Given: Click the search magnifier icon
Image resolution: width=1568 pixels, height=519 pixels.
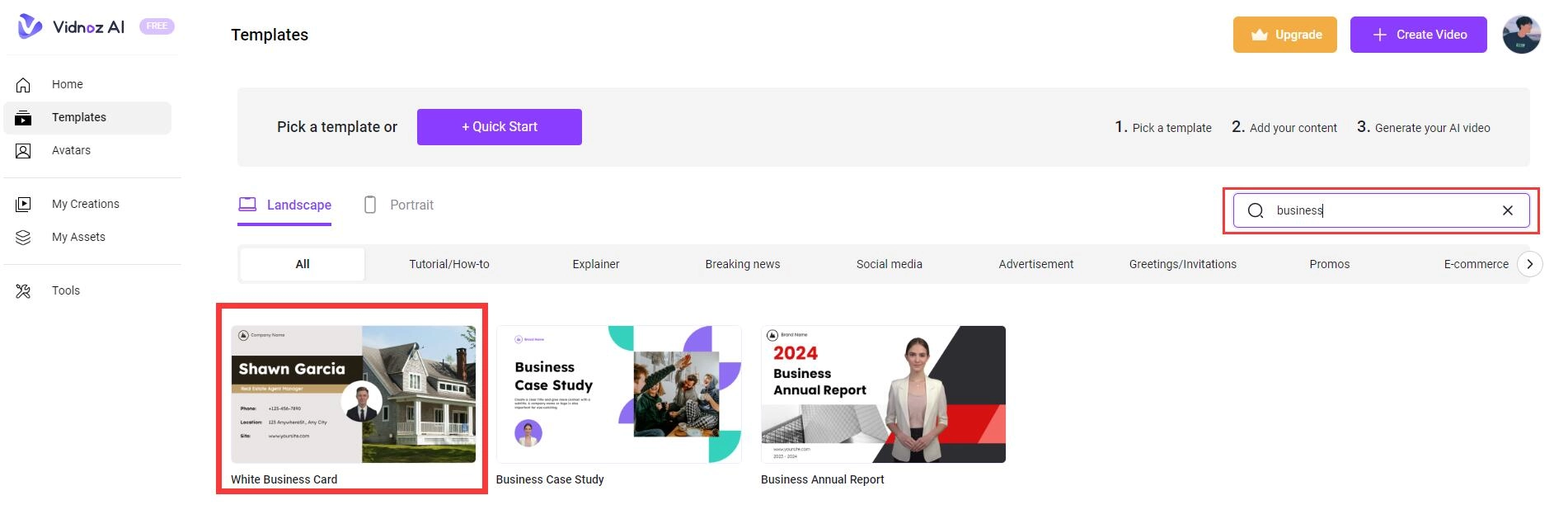Looking at the screenshot, I should tap(1256, 210).
